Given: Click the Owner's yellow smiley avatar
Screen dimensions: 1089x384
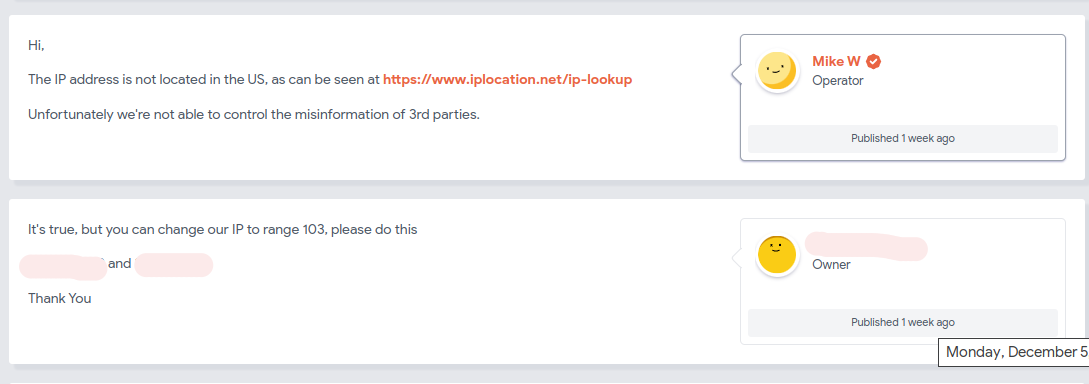Looking at the screenshot, I should tap(778, 255).
